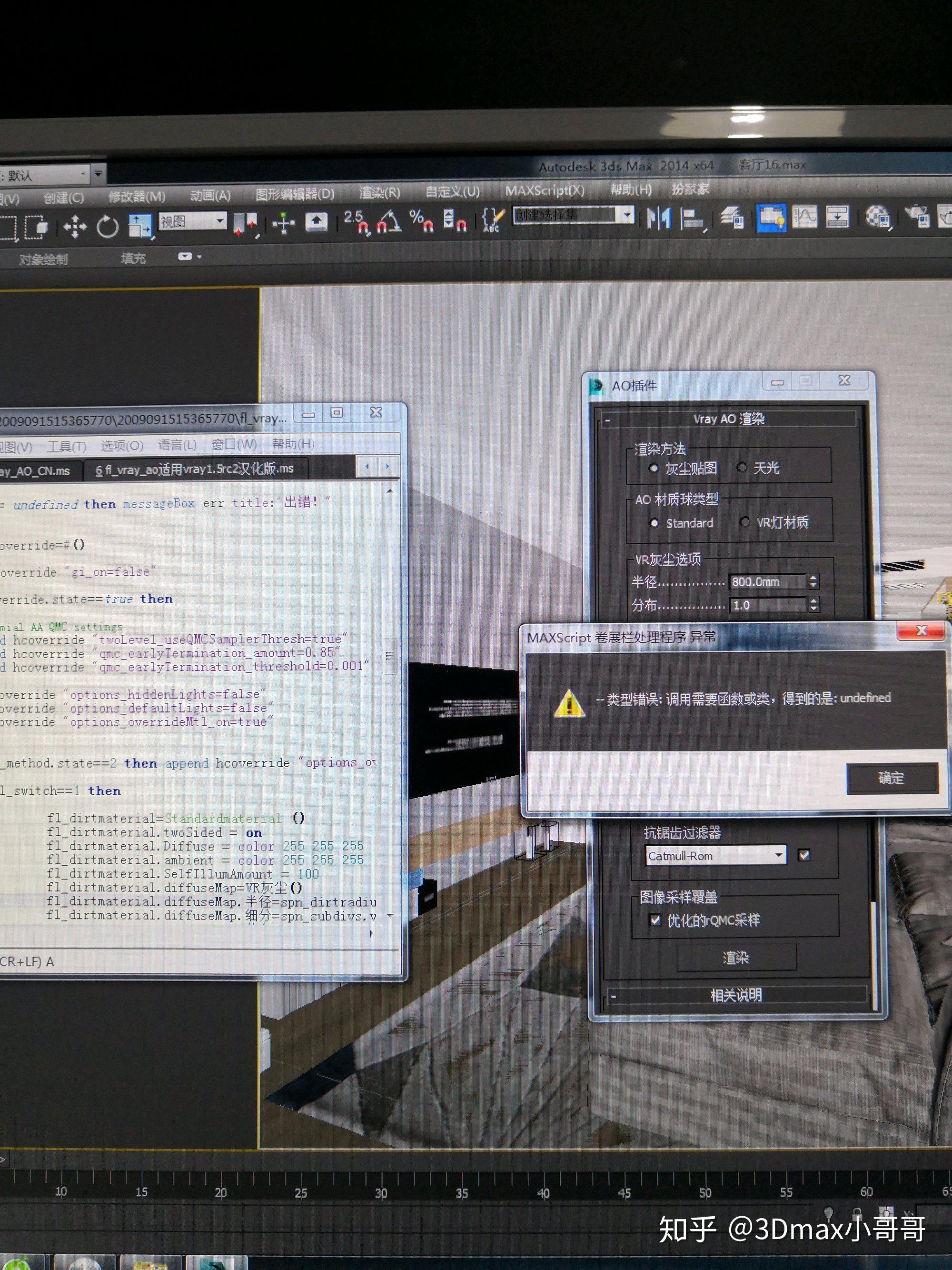Click 分布 spinner arrows
Image resolution: width=952 pixels, height=1270 pixels.
click(x=813, y=605)
